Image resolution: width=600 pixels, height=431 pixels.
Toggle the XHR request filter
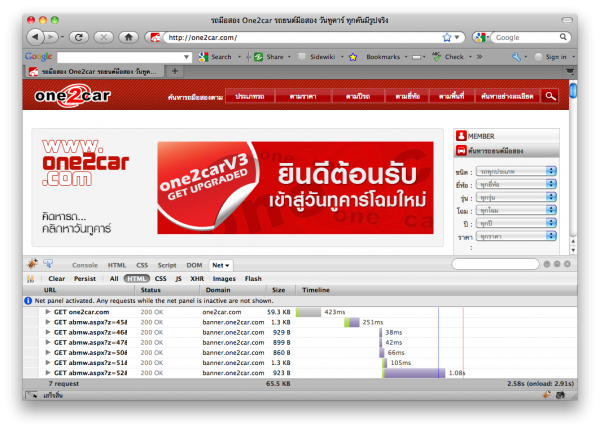[x=197, y=278]
